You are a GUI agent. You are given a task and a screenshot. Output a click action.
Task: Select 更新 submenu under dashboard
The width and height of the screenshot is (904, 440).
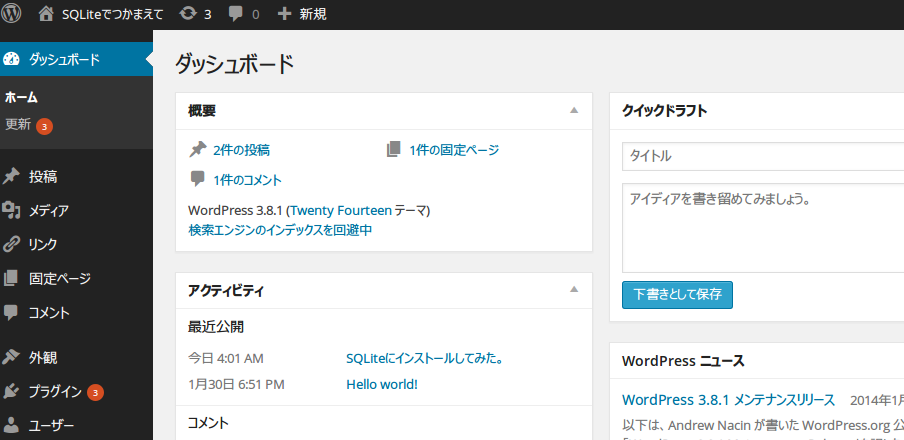[18, 126]
